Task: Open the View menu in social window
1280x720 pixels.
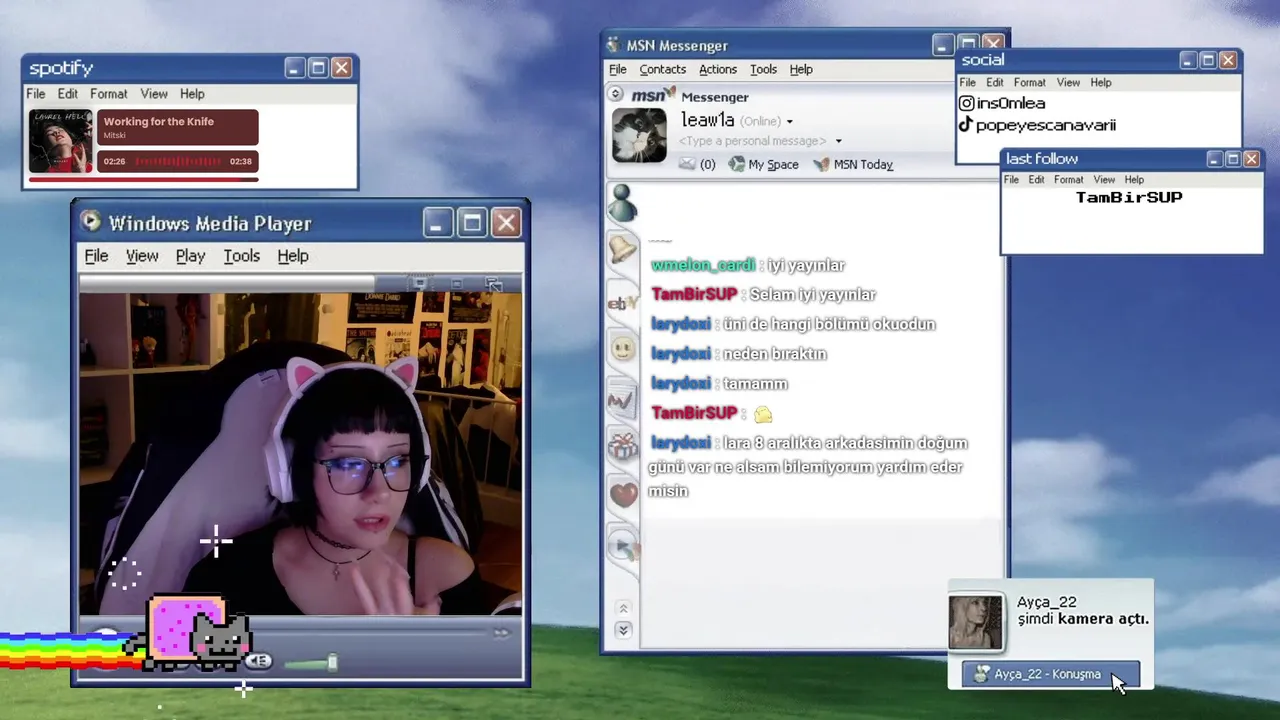Action: tap(1068, 83)
